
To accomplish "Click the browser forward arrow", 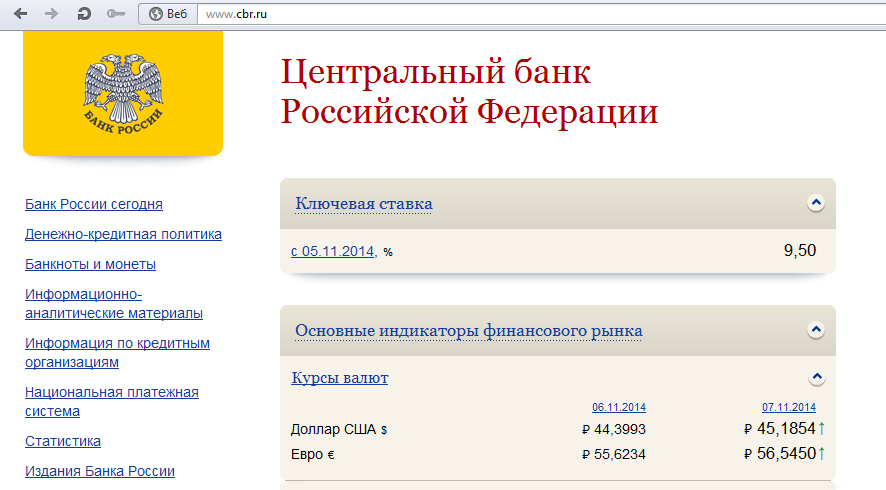I will [52, 14].
